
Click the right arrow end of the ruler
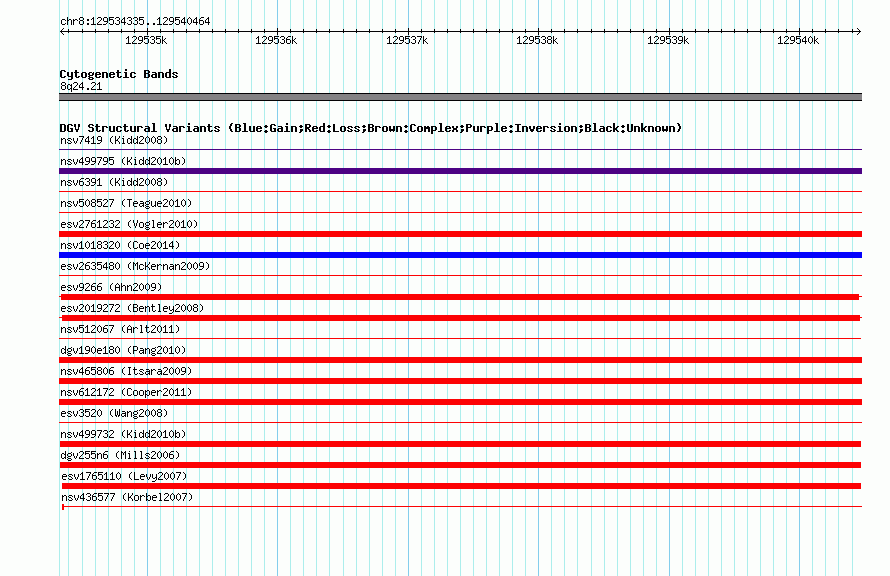click(858, 31)
